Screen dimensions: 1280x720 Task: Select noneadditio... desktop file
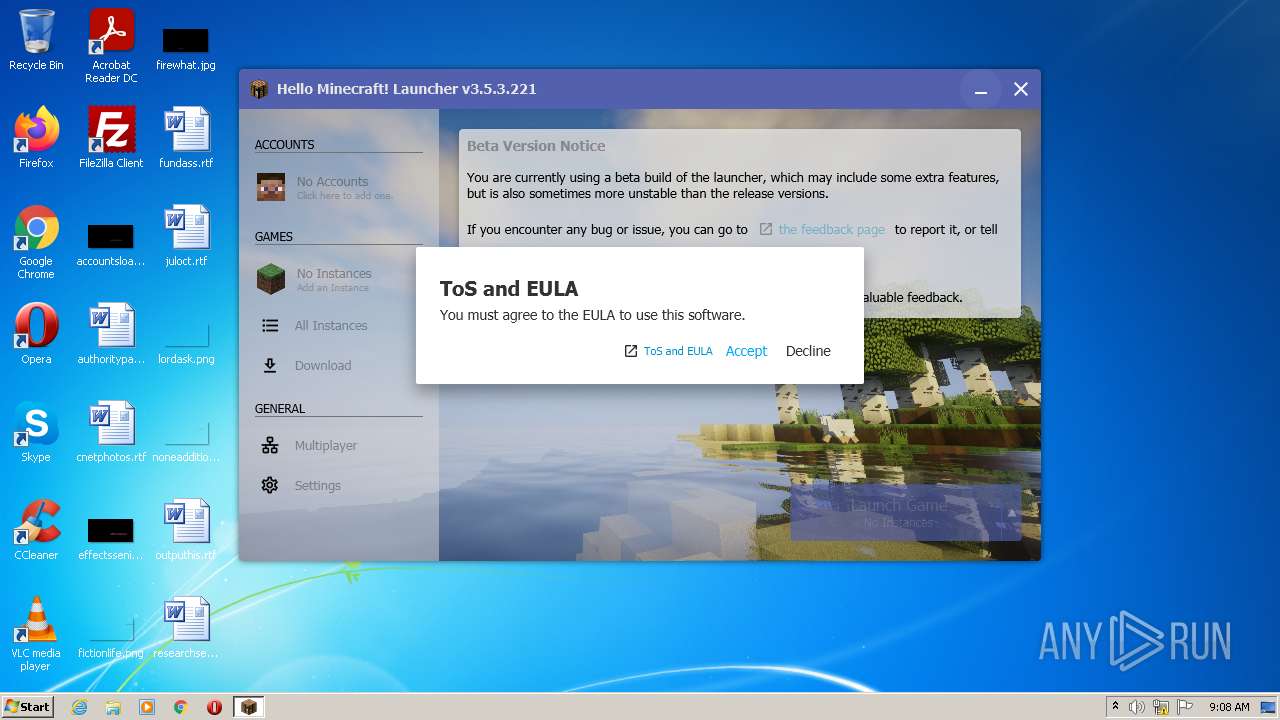coord(186,440)
